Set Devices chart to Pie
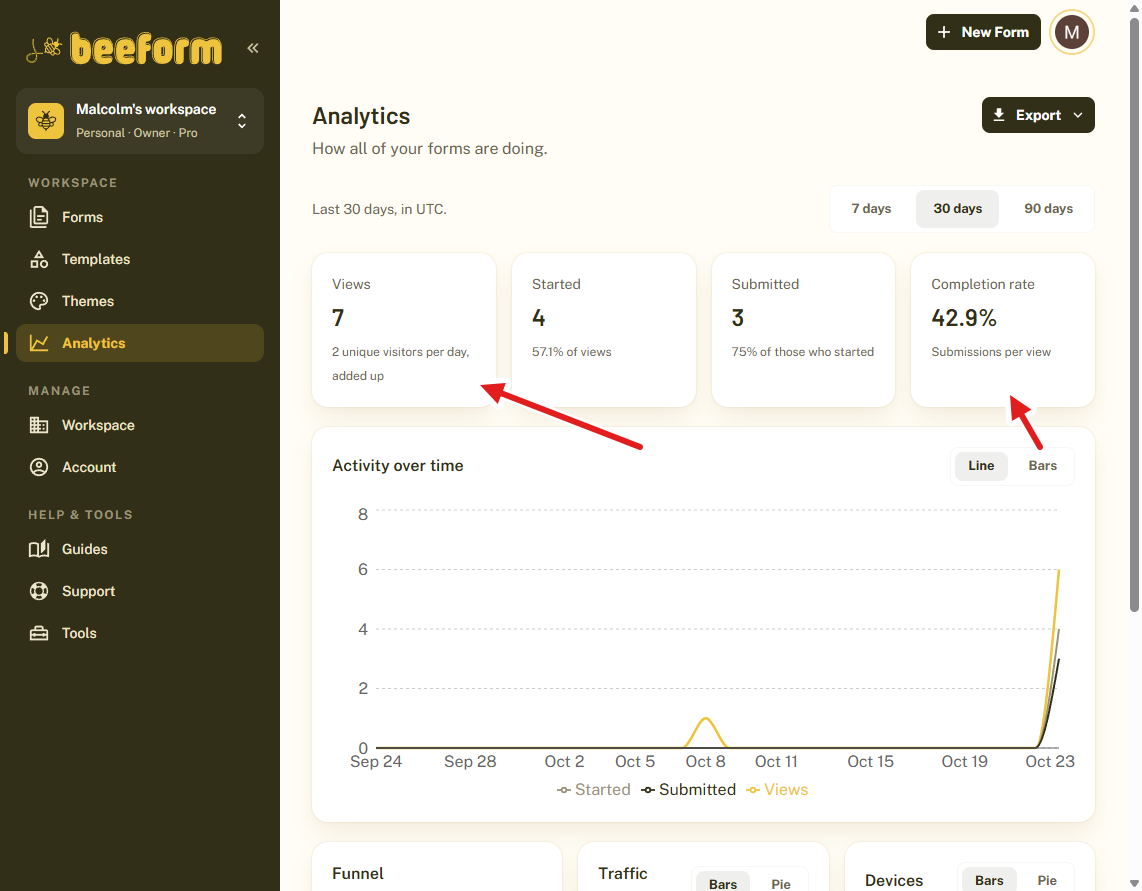The width and height of the screenshot is (1142, 891). tap(1047, 880)
